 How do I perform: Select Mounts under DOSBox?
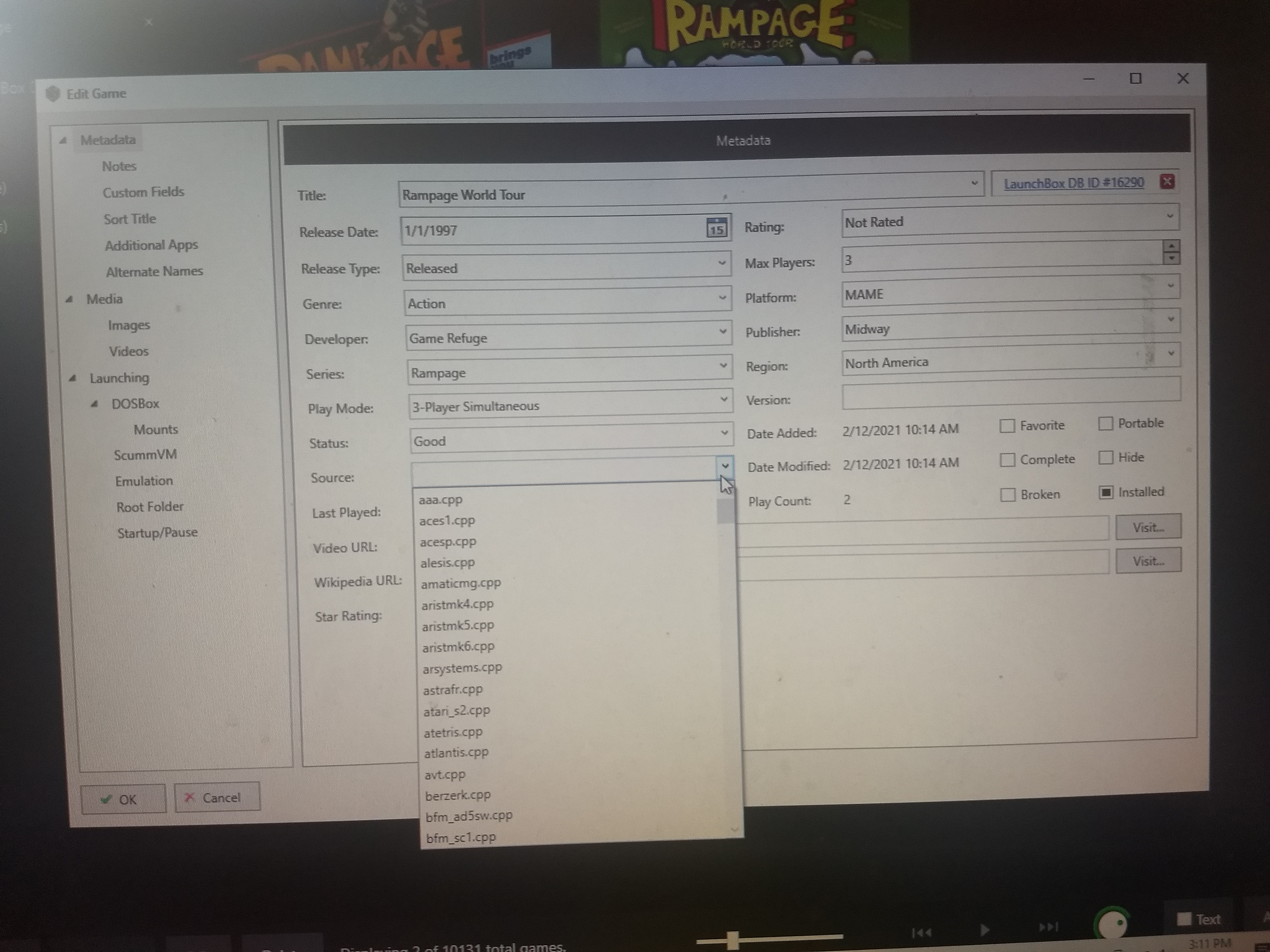(x=156, y=430)
